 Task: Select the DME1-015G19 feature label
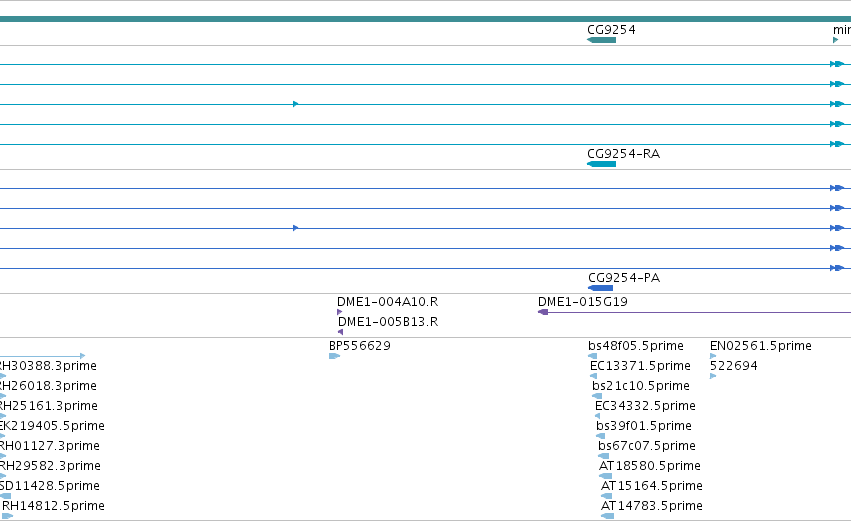[583, 302]
